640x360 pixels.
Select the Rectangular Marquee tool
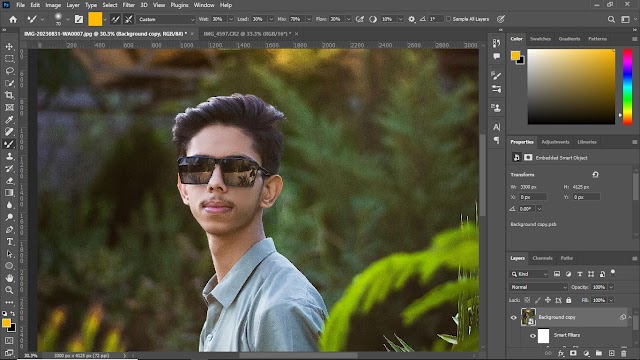click(9, 59)
